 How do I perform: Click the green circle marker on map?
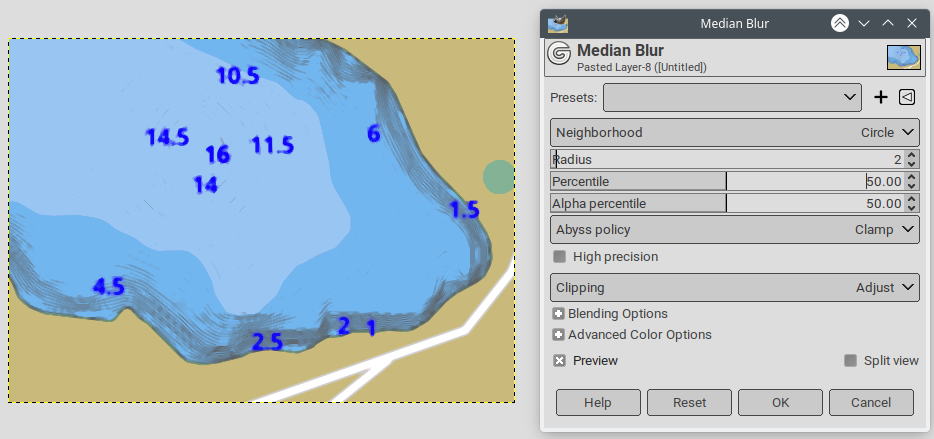(x=499, y=176)
